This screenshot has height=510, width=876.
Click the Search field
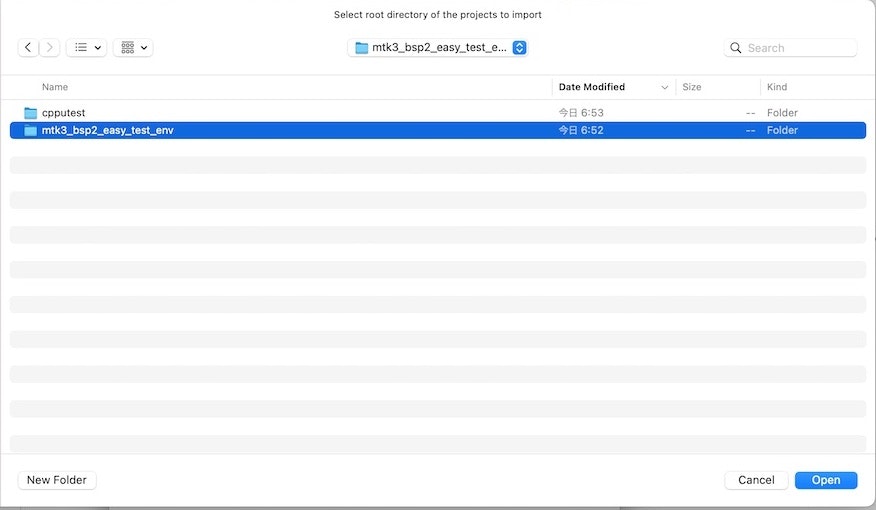click(790, 48)
